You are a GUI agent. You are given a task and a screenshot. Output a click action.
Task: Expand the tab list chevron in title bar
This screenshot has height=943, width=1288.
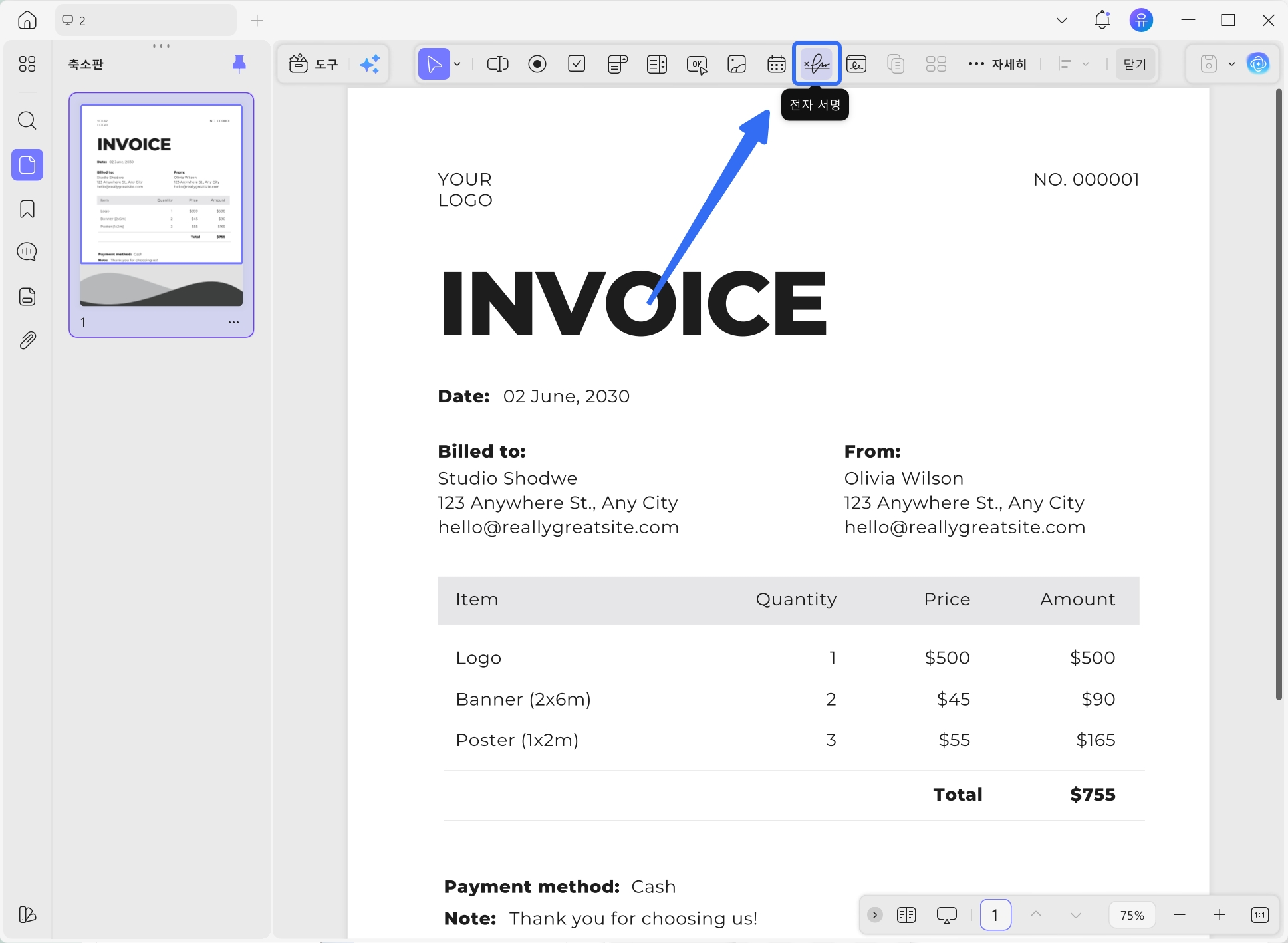[x=1061, y=21]
